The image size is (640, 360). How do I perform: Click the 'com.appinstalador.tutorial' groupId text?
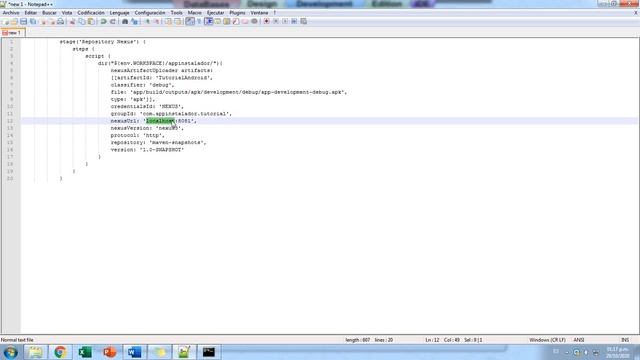pyautogui.click(x=185, y=113)
